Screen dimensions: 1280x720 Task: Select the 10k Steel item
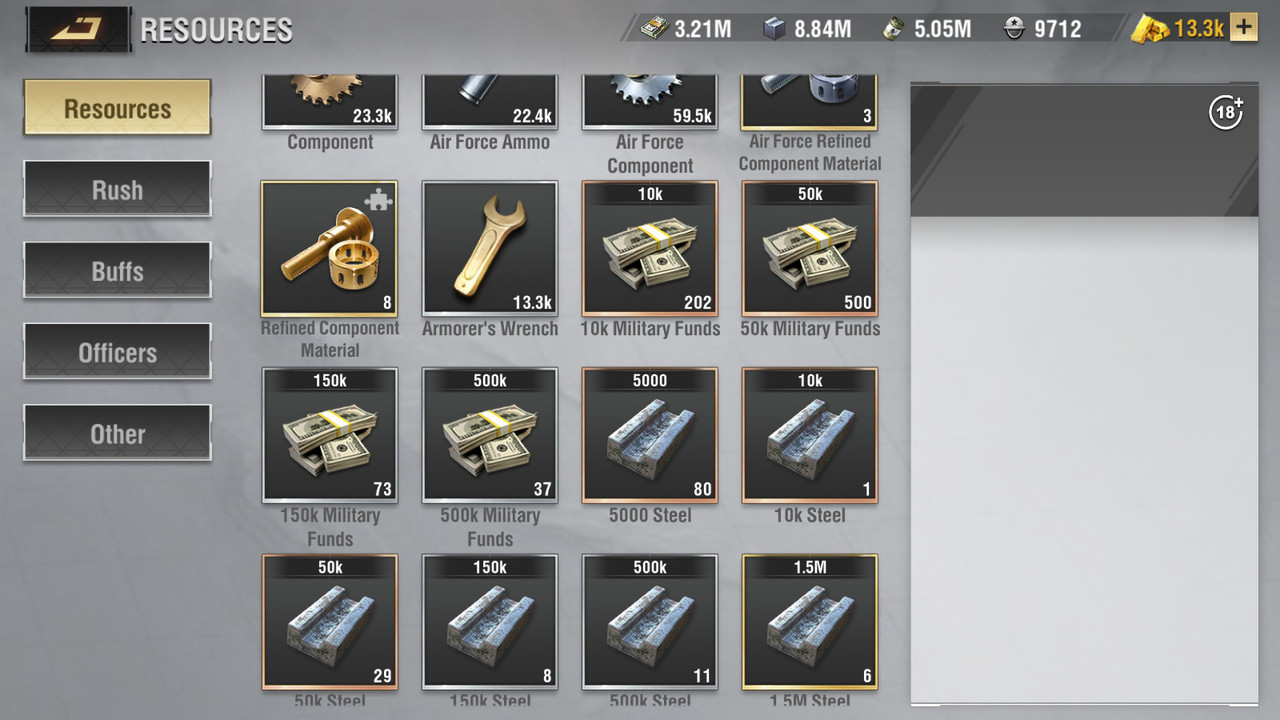point(810,435)
